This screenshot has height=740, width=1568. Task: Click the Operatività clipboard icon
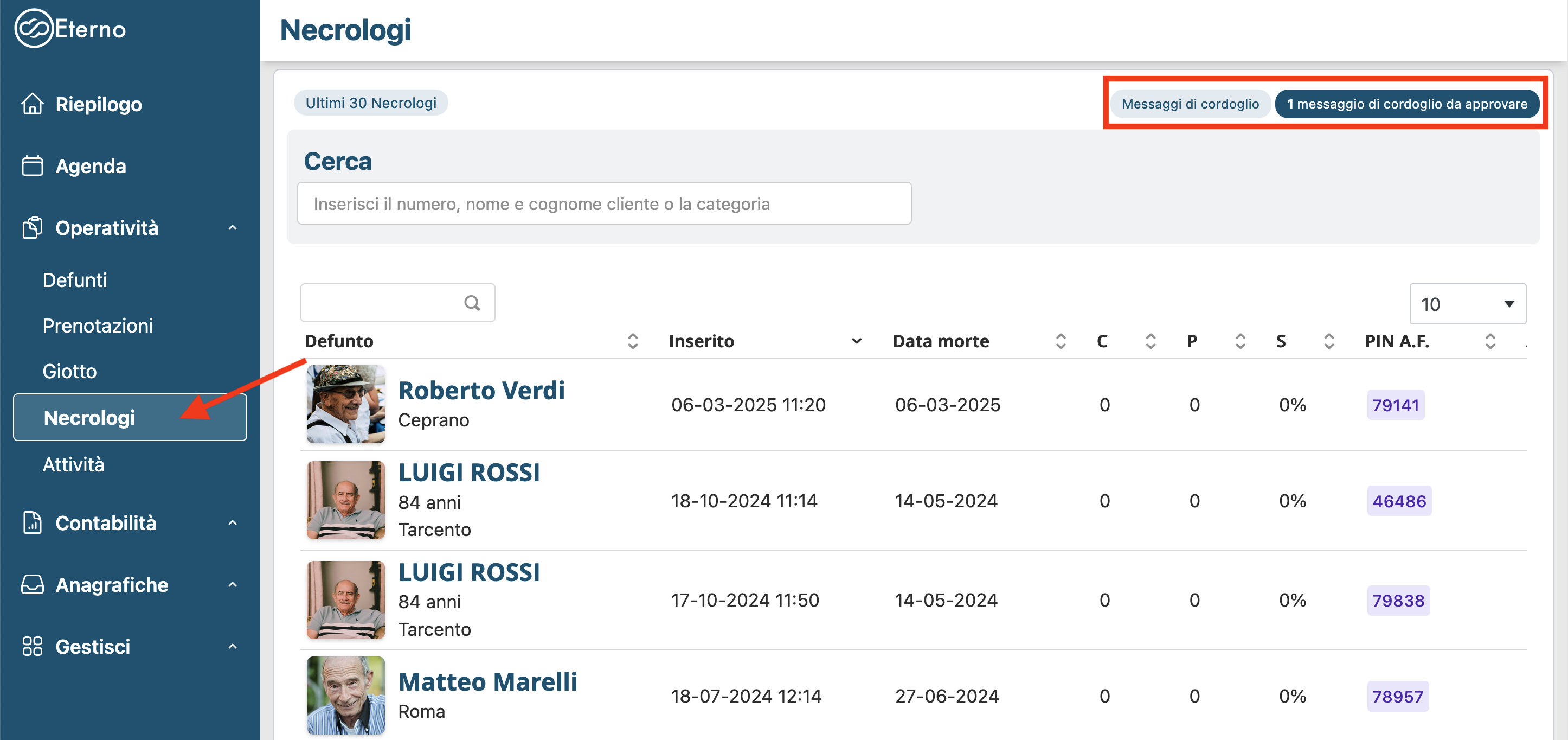(x=33, y=228)
